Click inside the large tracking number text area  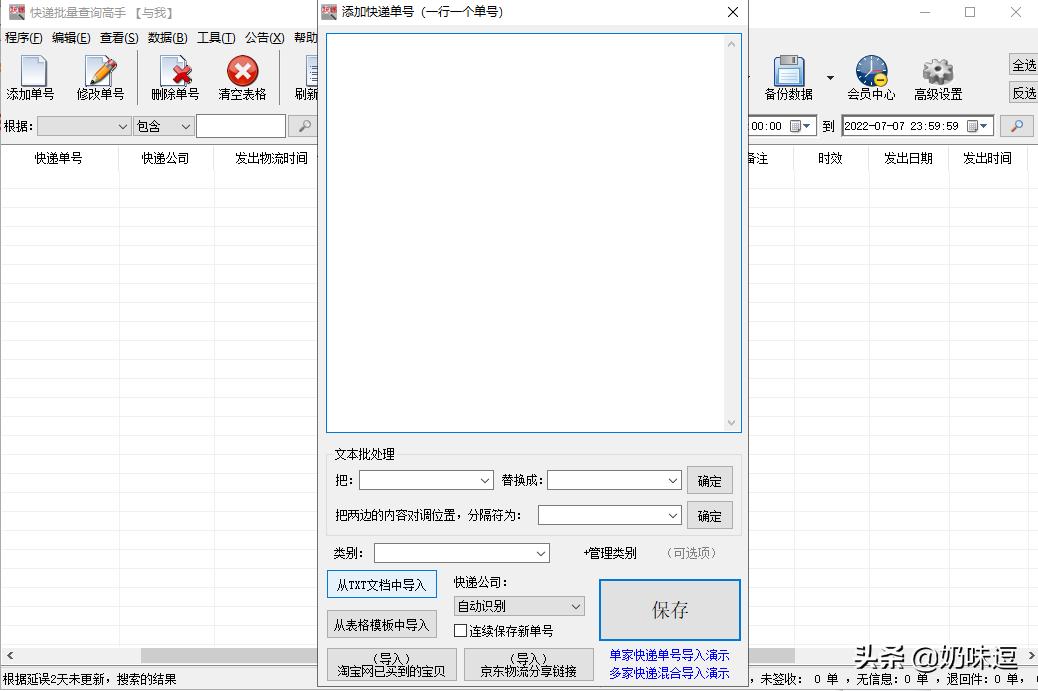tap(530, 230)
